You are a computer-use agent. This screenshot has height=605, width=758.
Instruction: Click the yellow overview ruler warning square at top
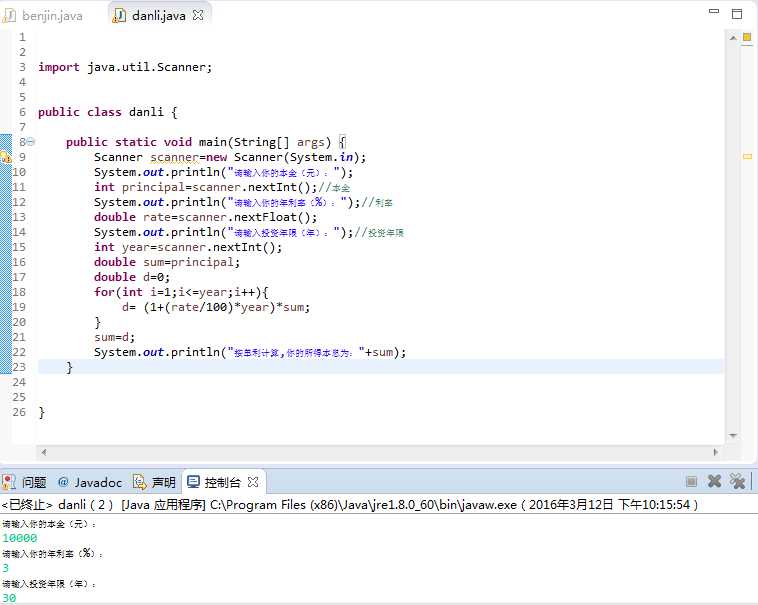click(747, 37)
